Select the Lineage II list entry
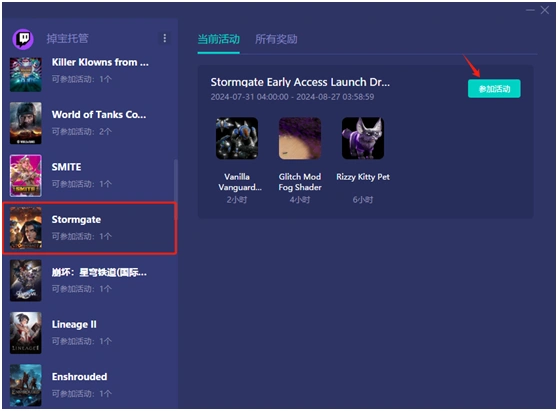Screen dimensions: 558x411 [x=90, y=333]
